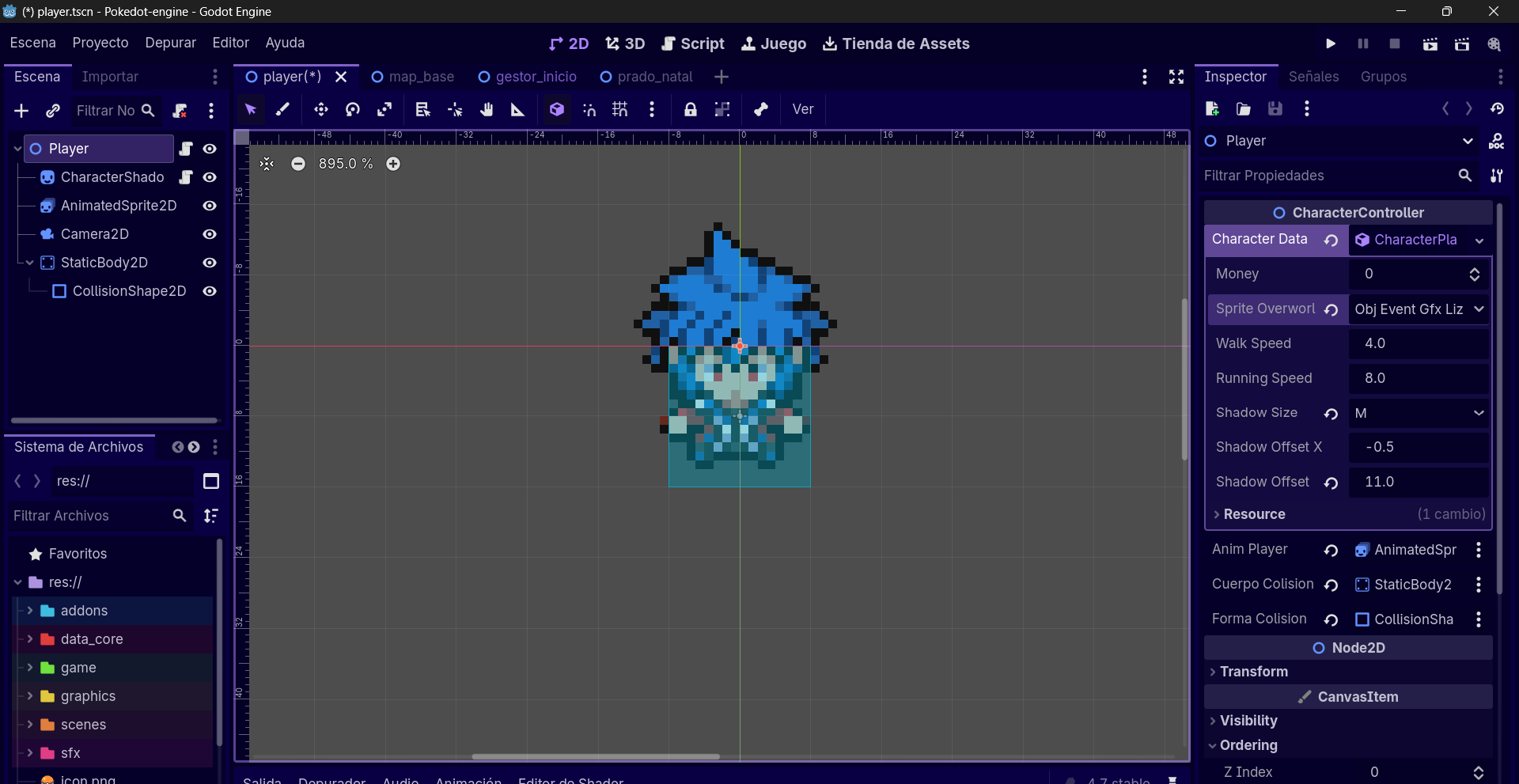Group the selected node's children
1519x784 pixels.
(722, 109)
